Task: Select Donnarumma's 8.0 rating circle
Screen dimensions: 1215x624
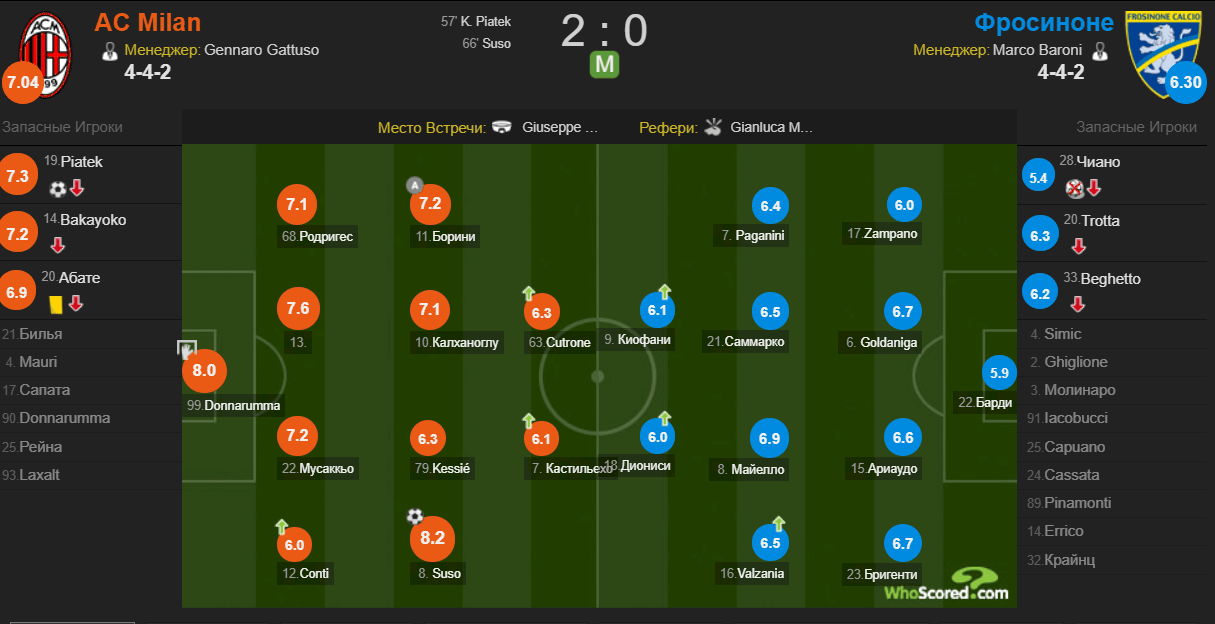Action: 204,371
